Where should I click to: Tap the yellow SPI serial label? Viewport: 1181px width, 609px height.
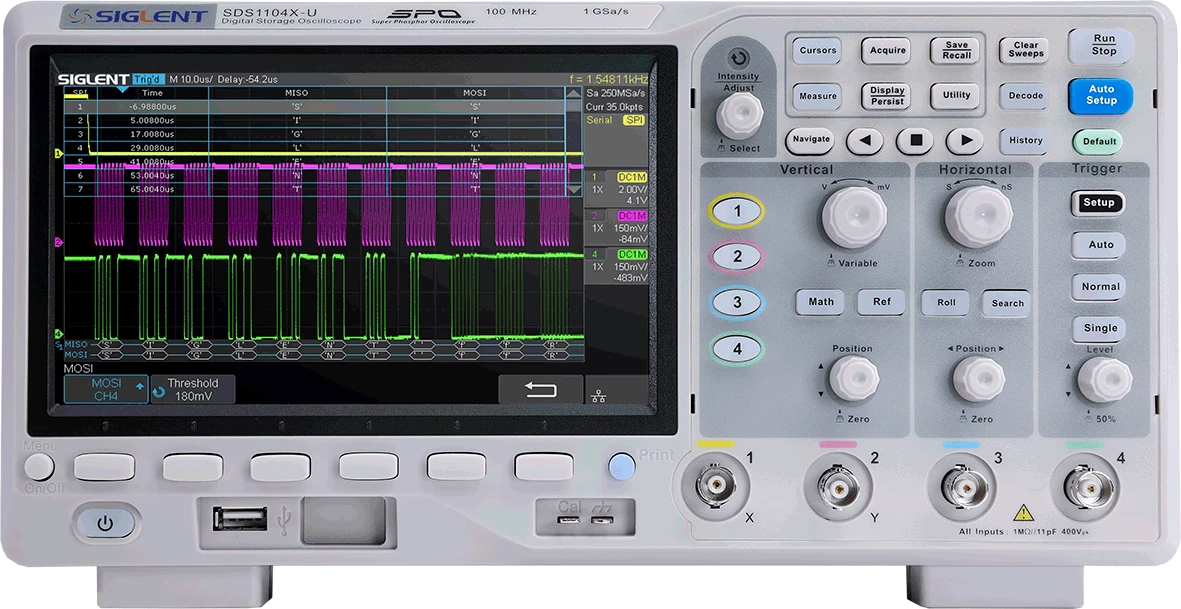pyautogui.click(x=634, y=120)
